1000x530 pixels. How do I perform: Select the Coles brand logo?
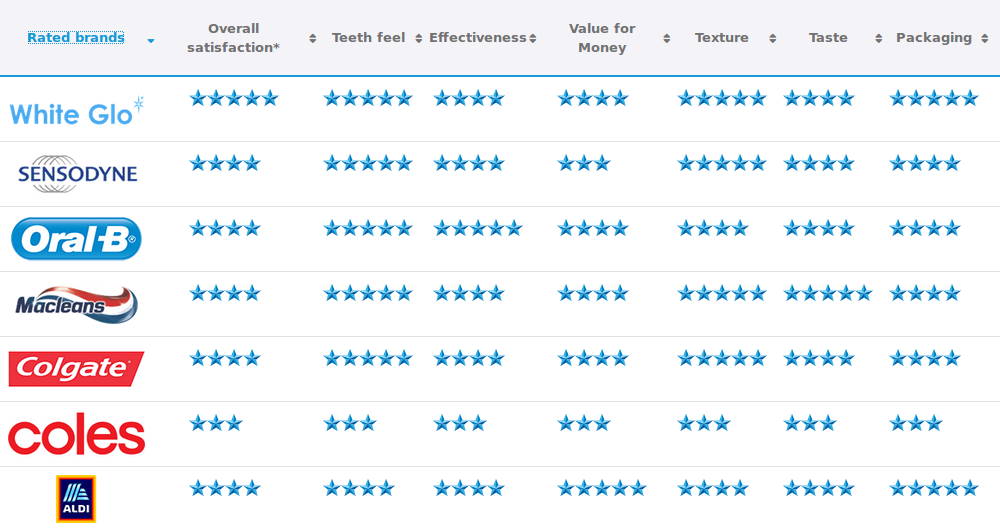coord(77,434)
